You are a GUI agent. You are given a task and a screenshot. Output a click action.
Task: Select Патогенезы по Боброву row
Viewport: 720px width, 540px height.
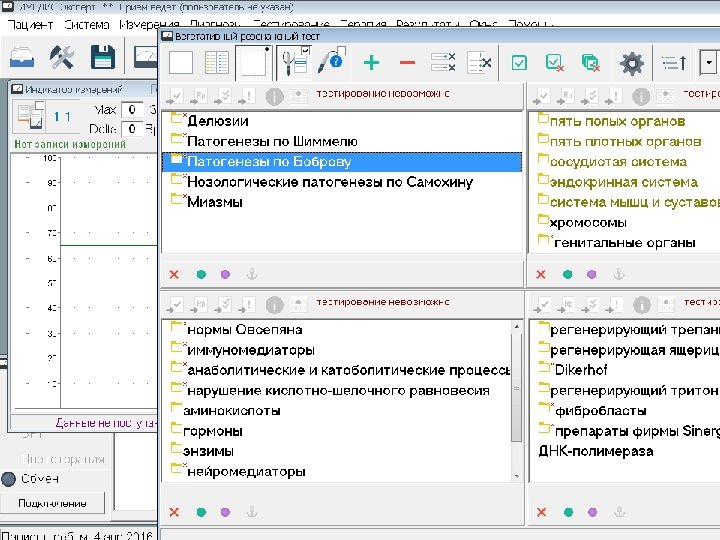click(342, 162)
